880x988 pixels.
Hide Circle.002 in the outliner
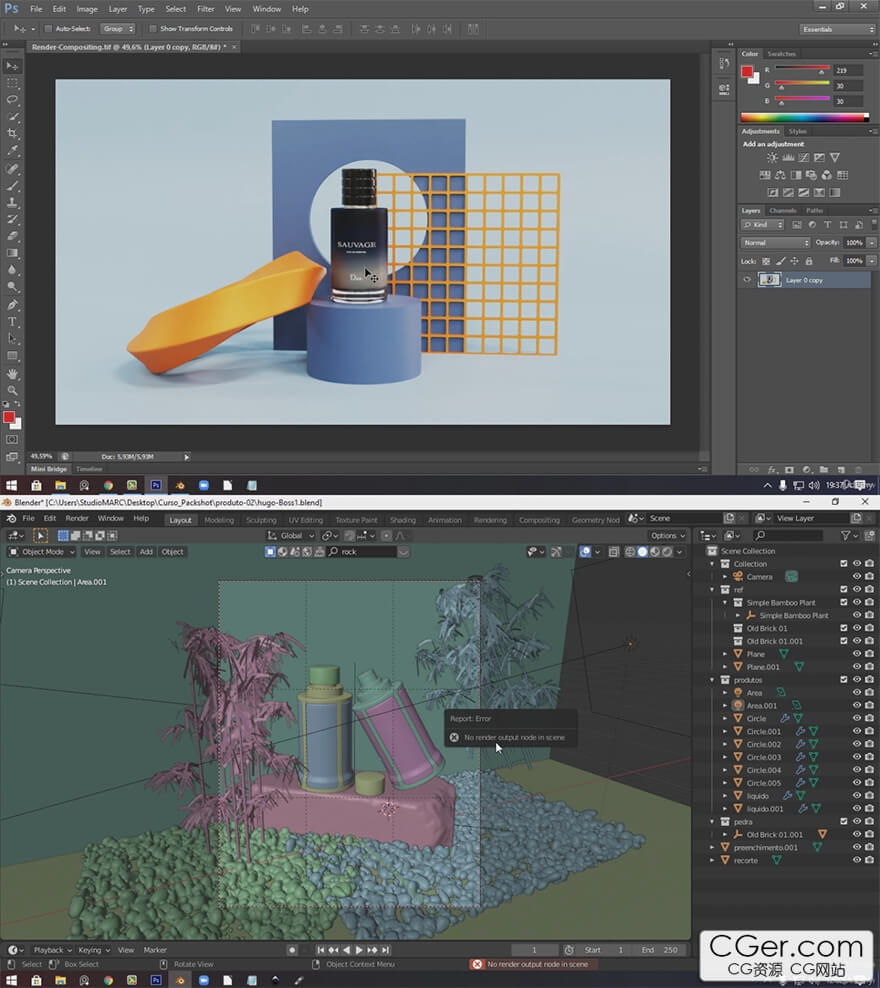click(857, 744)
